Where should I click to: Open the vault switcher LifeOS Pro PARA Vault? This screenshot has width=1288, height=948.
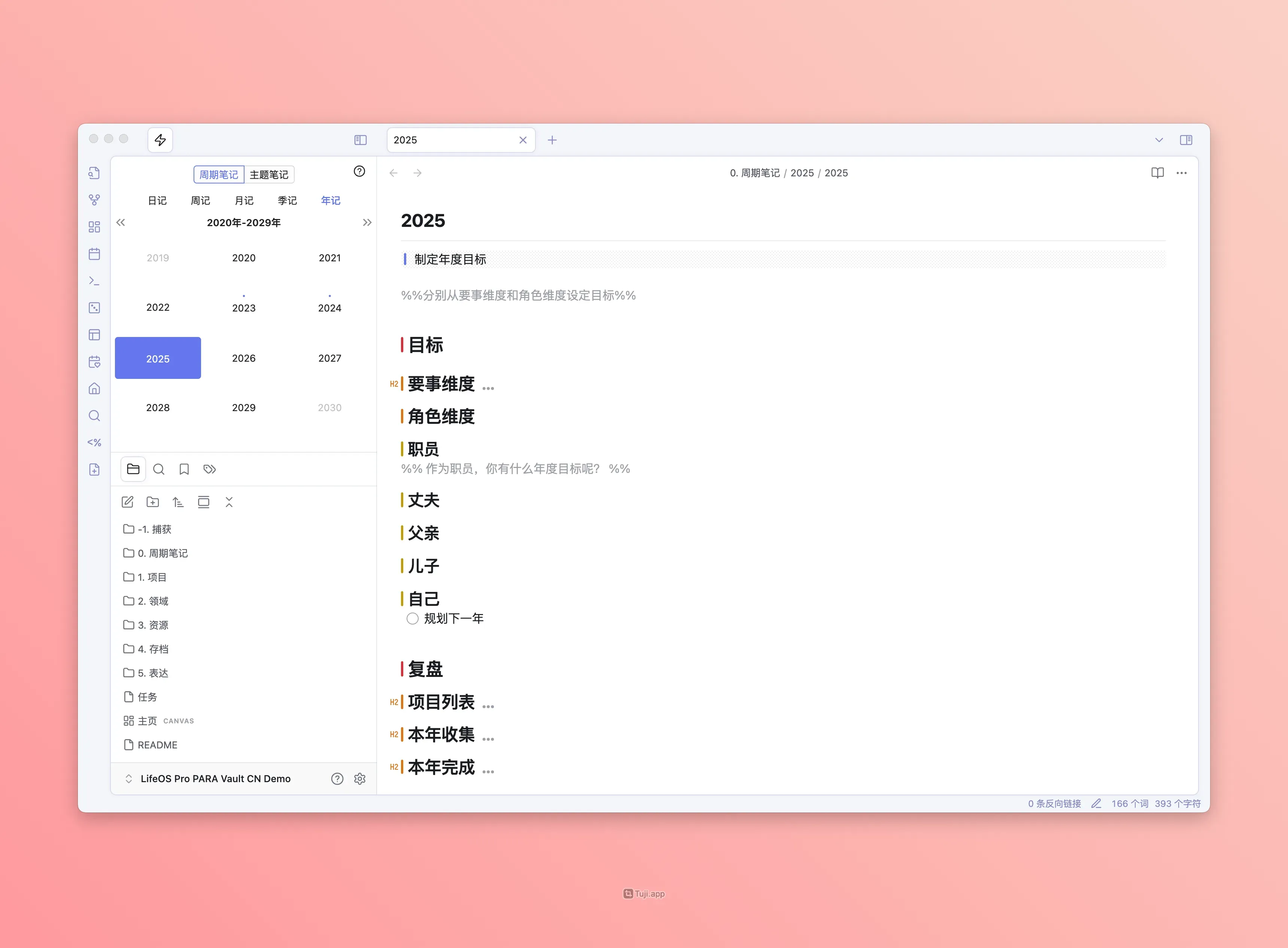[215, 779]
